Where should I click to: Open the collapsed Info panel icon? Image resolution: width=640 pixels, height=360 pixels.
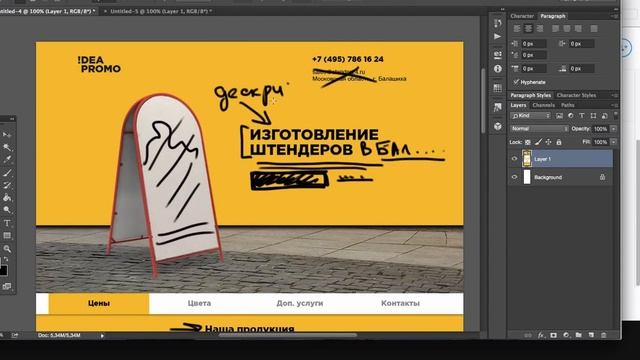click(497, 69)
